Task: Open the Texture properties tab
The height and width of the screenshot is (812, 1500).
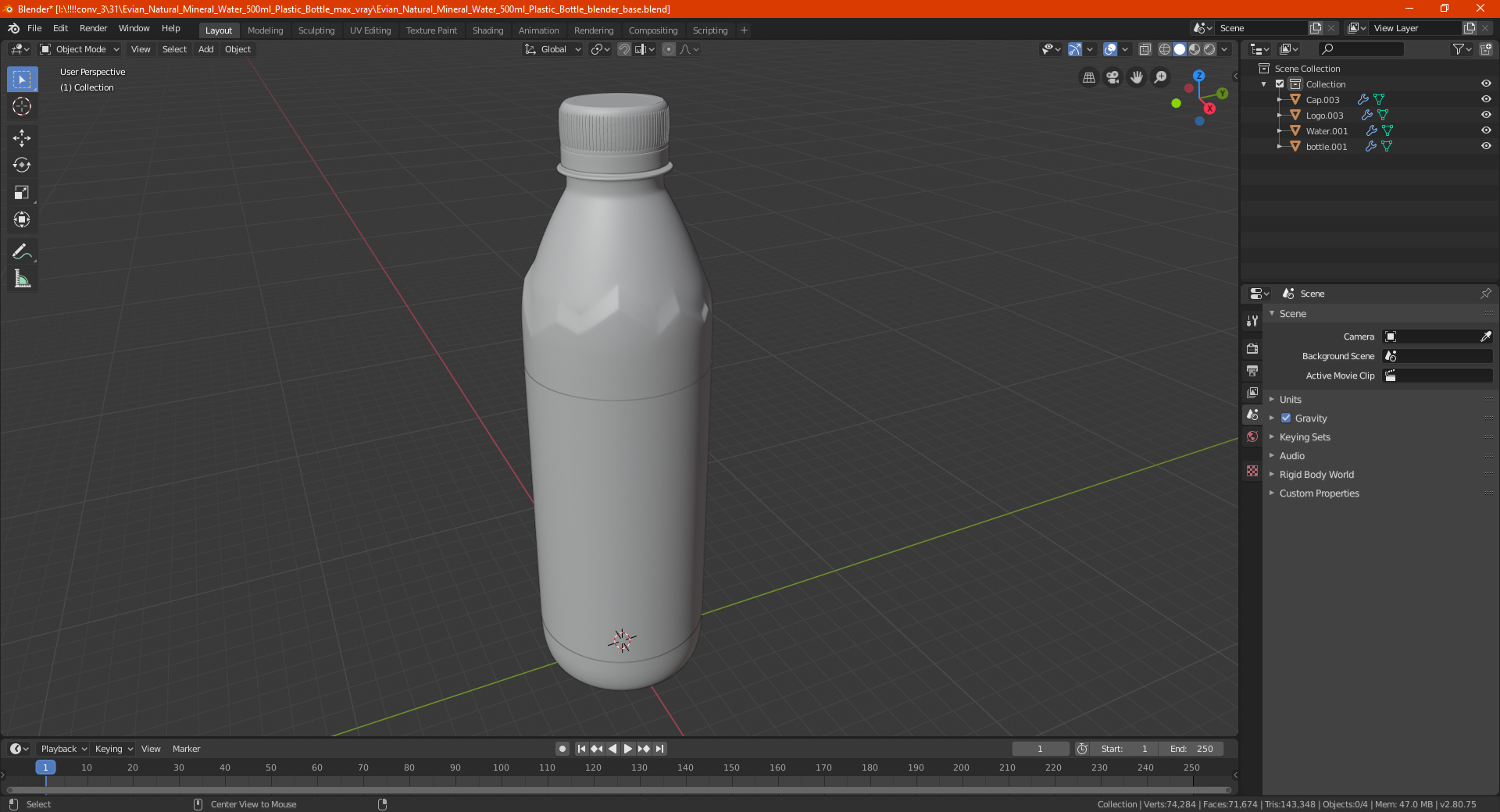Action: 1252,471
